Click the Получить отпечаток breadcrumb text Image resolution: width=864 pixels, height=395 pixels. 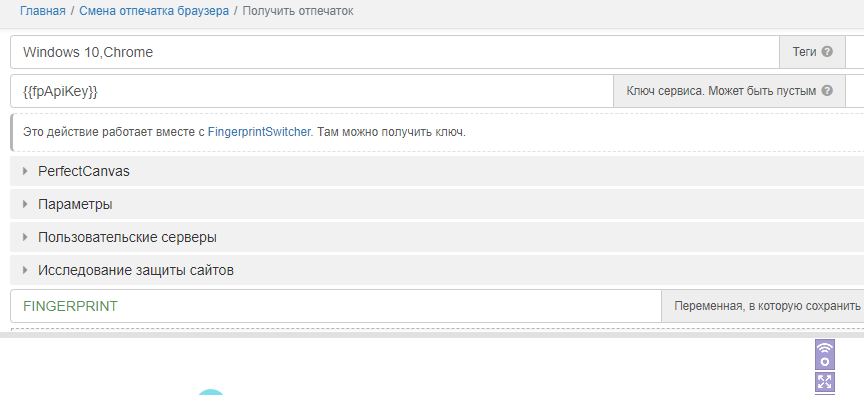[298, 10]
